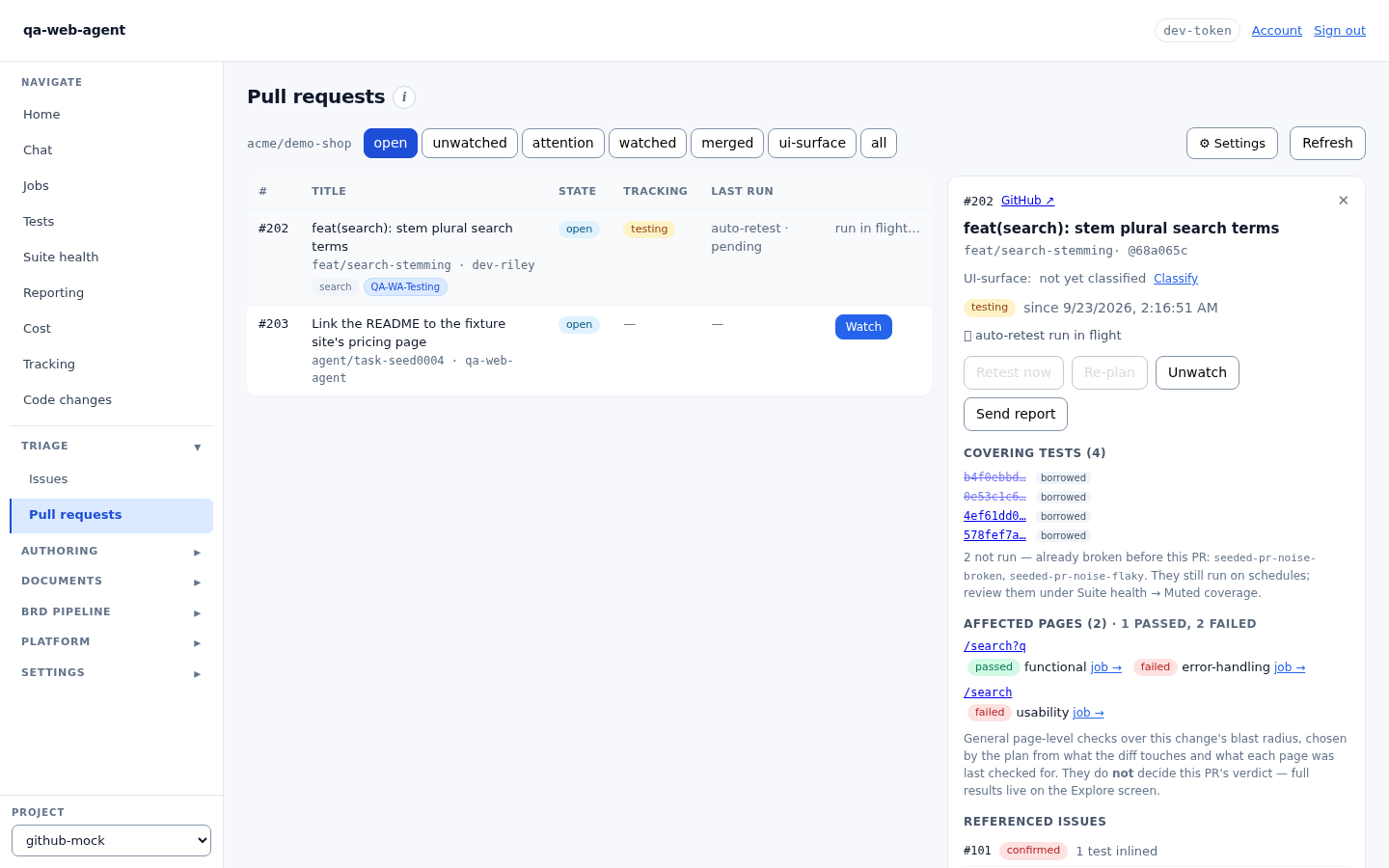
Task: Open the usability job link
Action: [1088, 713]
